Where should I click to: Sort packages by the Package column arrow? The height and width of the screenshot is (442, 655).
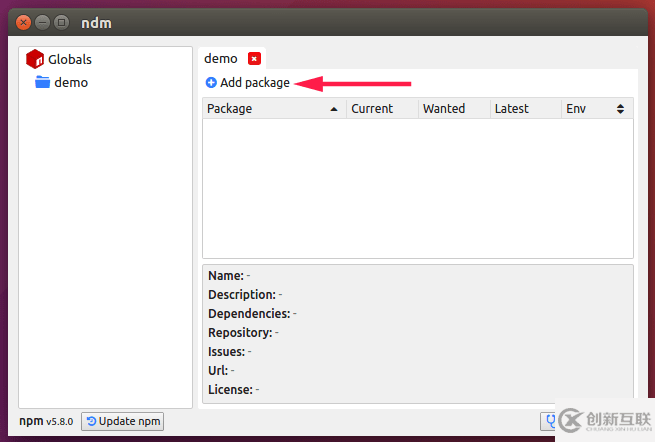(x=333, y=109)
